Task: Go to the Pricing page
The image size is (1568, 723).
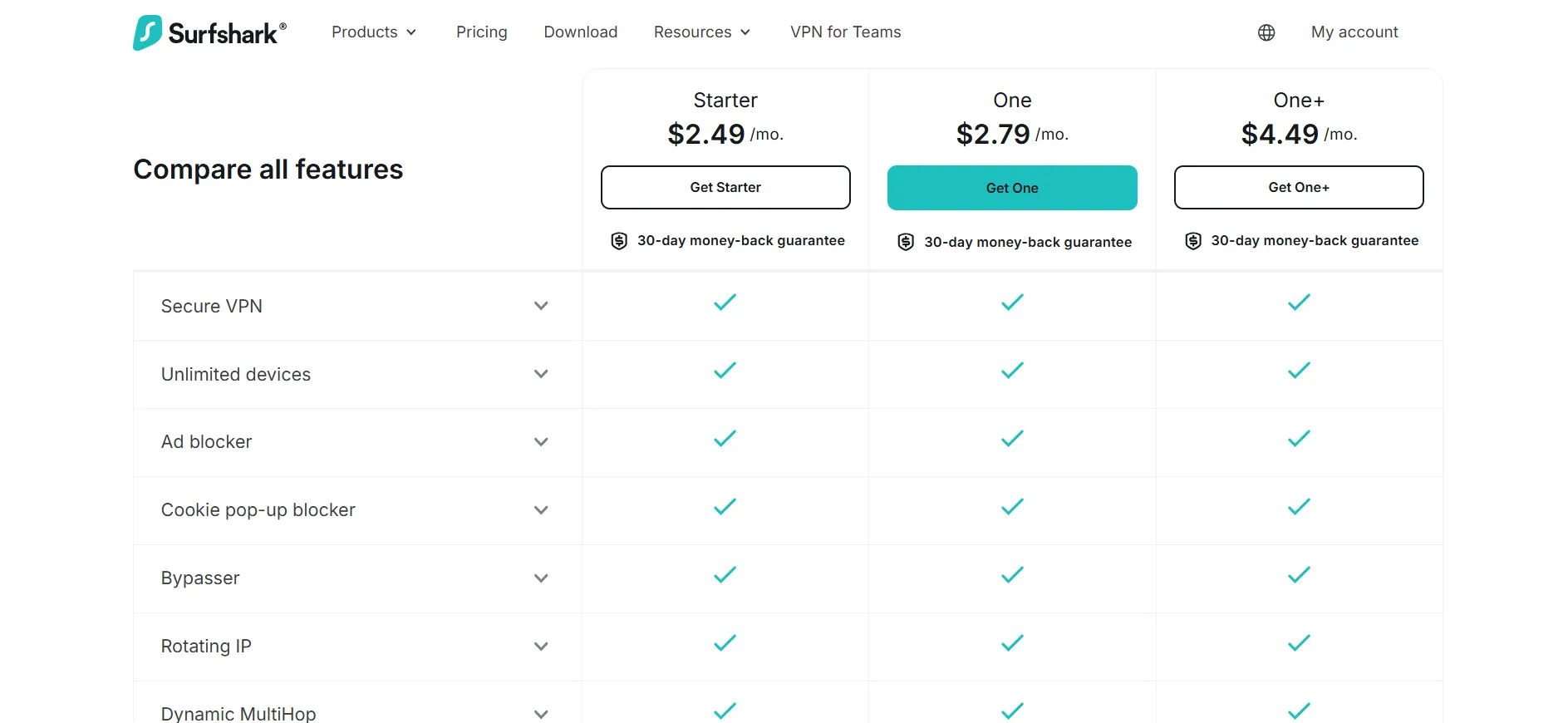Action: tap(482, 32)
